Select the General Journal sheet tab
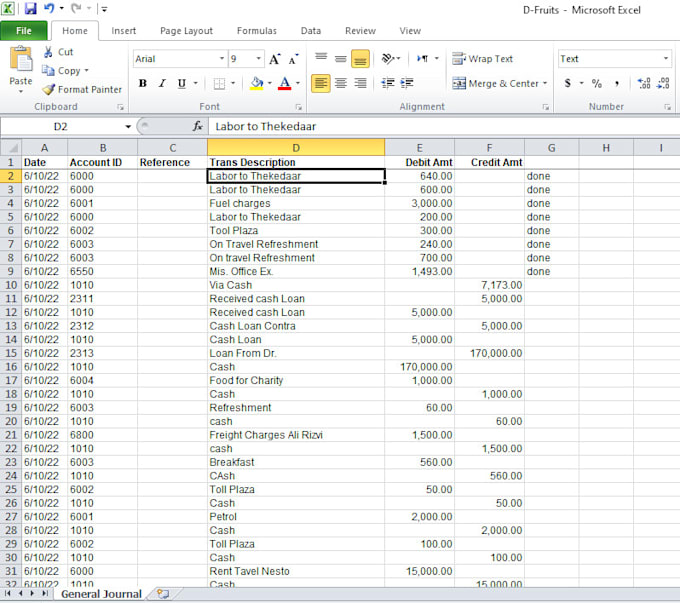 tap(100, 594)
